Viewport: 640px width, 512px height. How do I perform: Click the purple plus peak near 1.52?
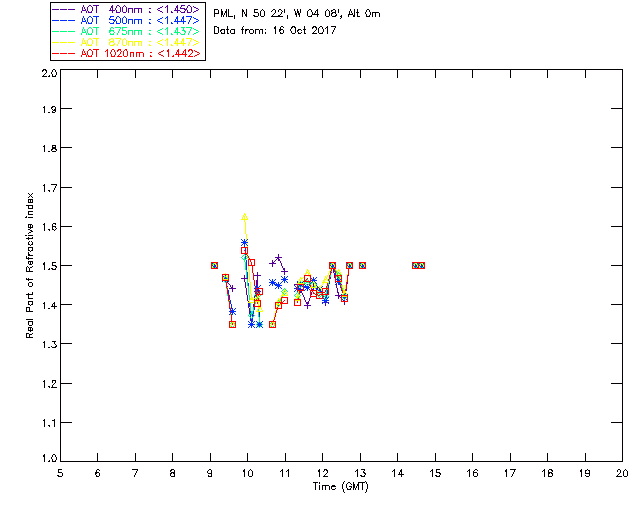(x=279, y=258)
